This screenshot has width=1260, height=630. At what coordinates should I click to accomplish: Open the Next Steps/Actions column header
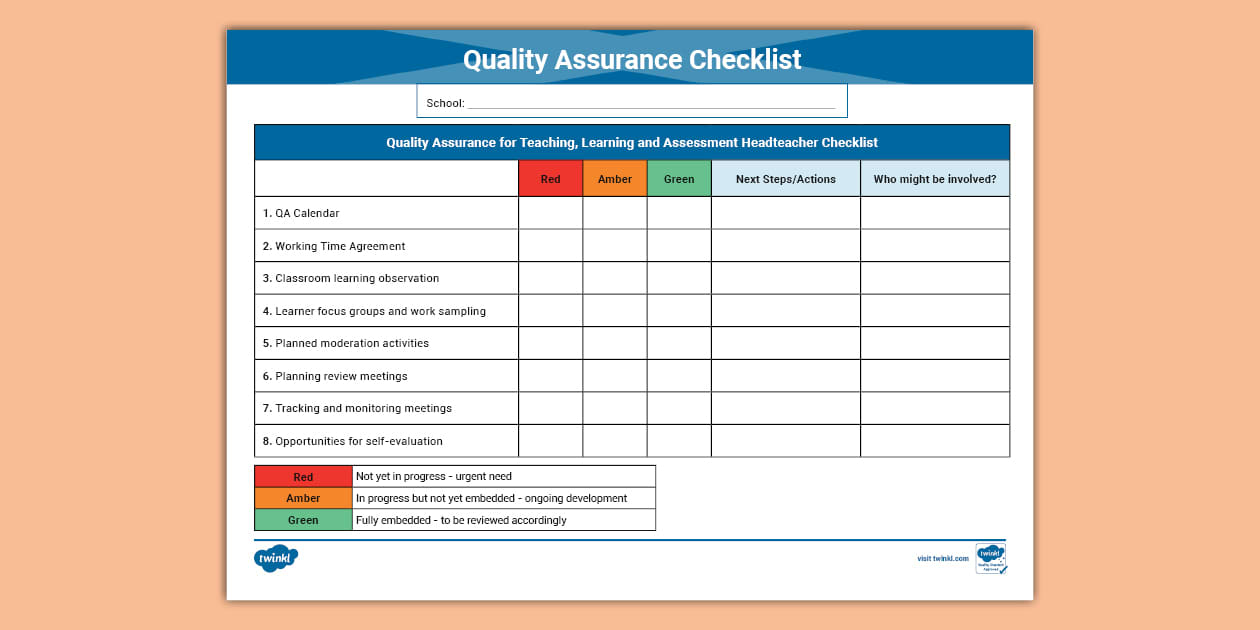(784, 178)
